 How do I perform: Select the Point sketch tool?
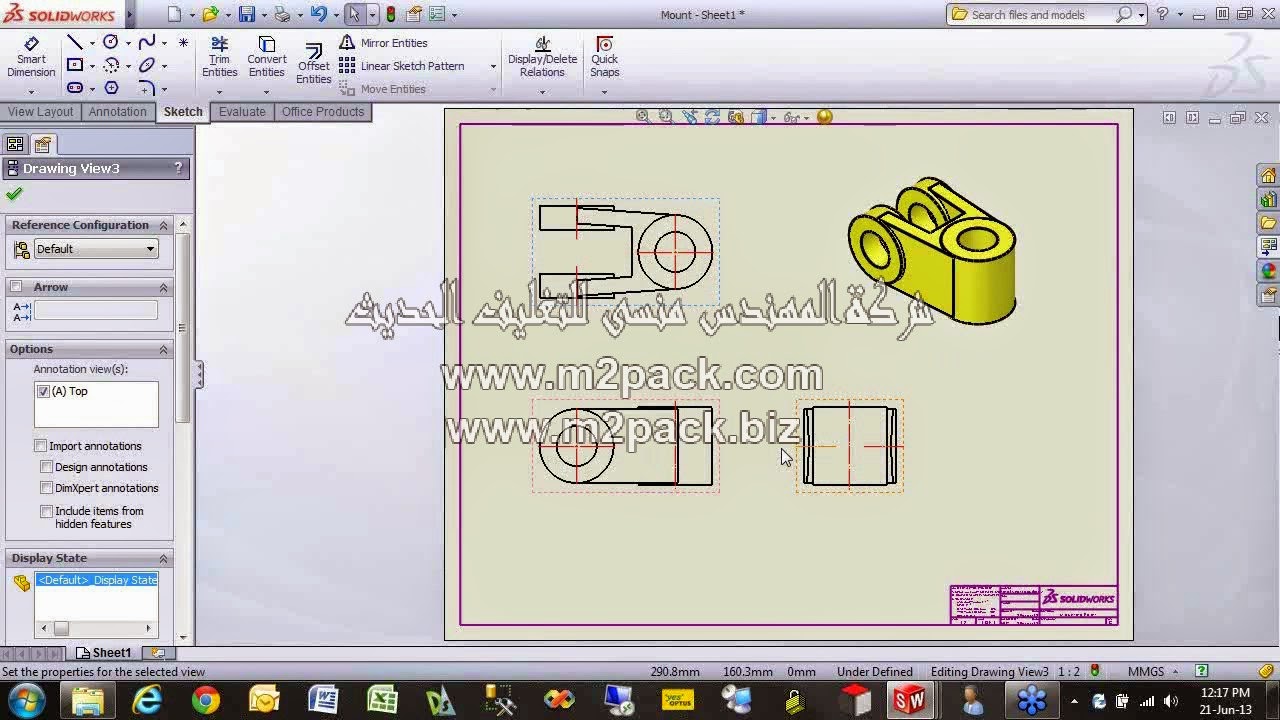tap(183, 43)
